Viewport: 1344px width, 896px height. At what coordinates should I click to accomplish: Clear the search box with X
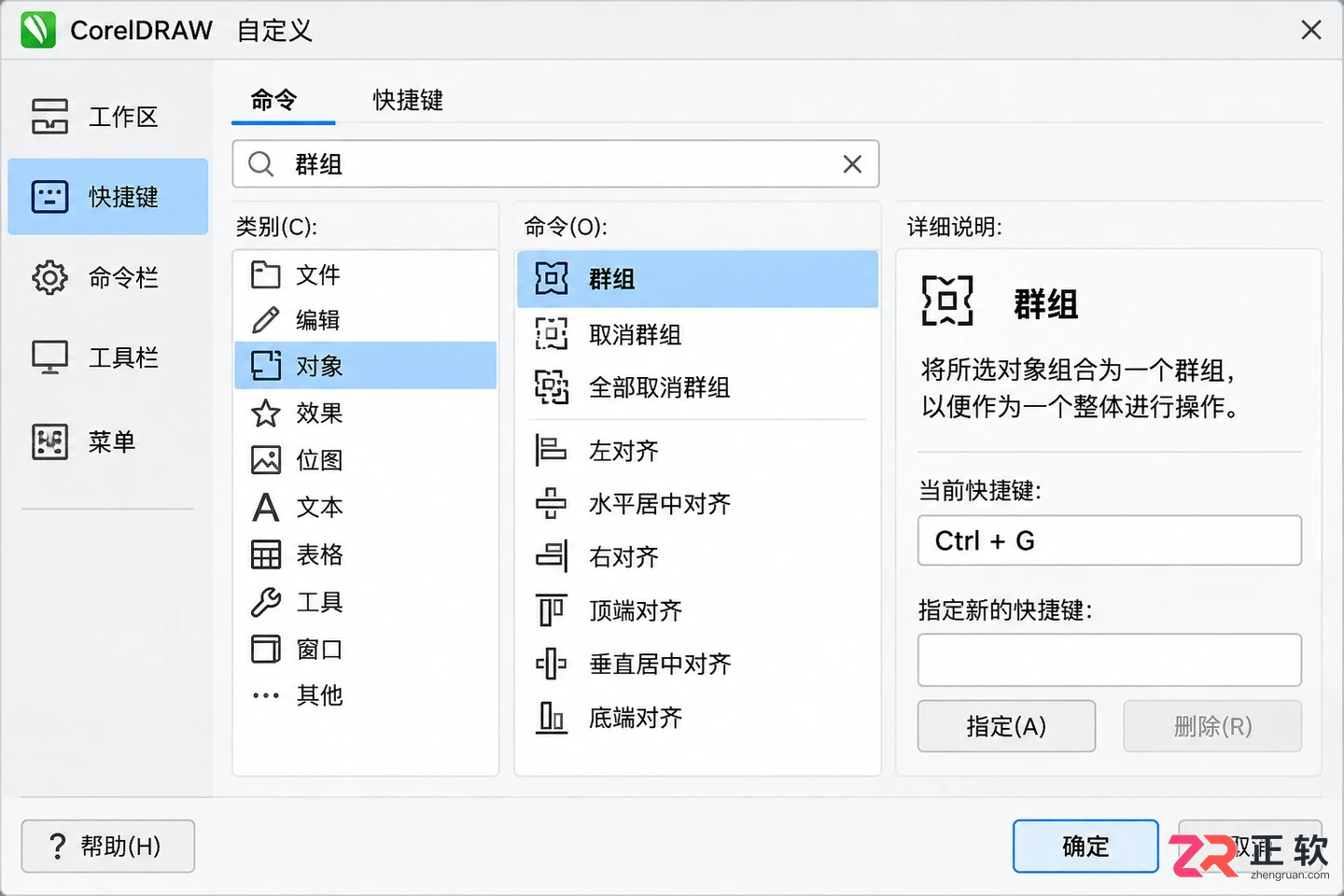click(852, 164)
